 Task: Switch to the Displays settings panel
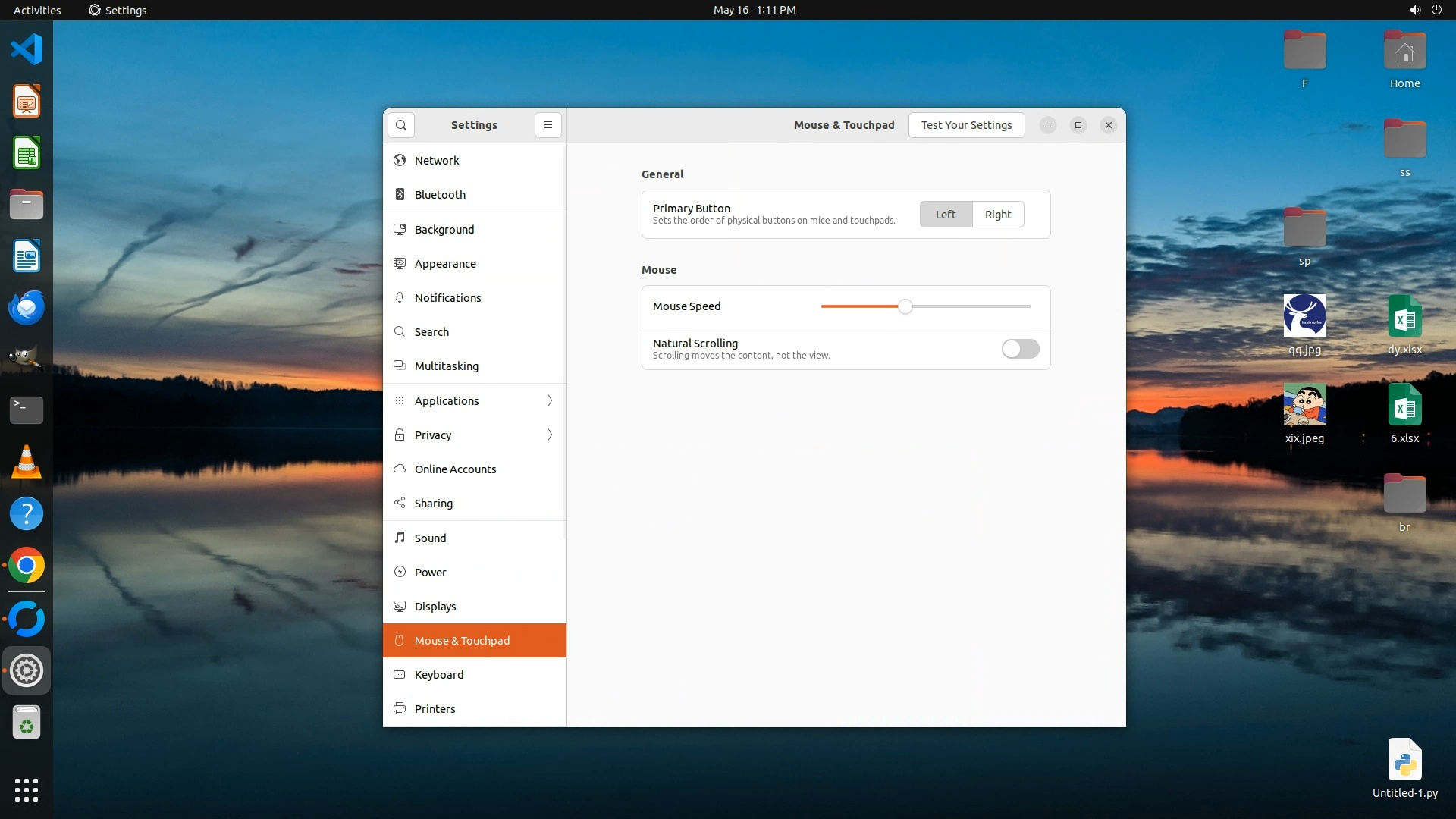click(435, 606)
